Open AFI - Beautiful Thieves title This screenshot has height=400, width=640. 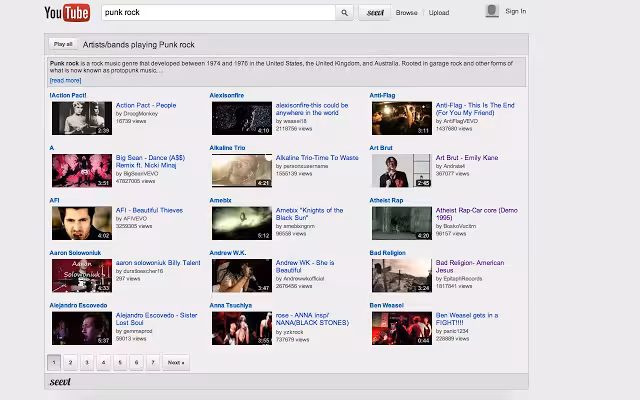[x=149, y=210]
